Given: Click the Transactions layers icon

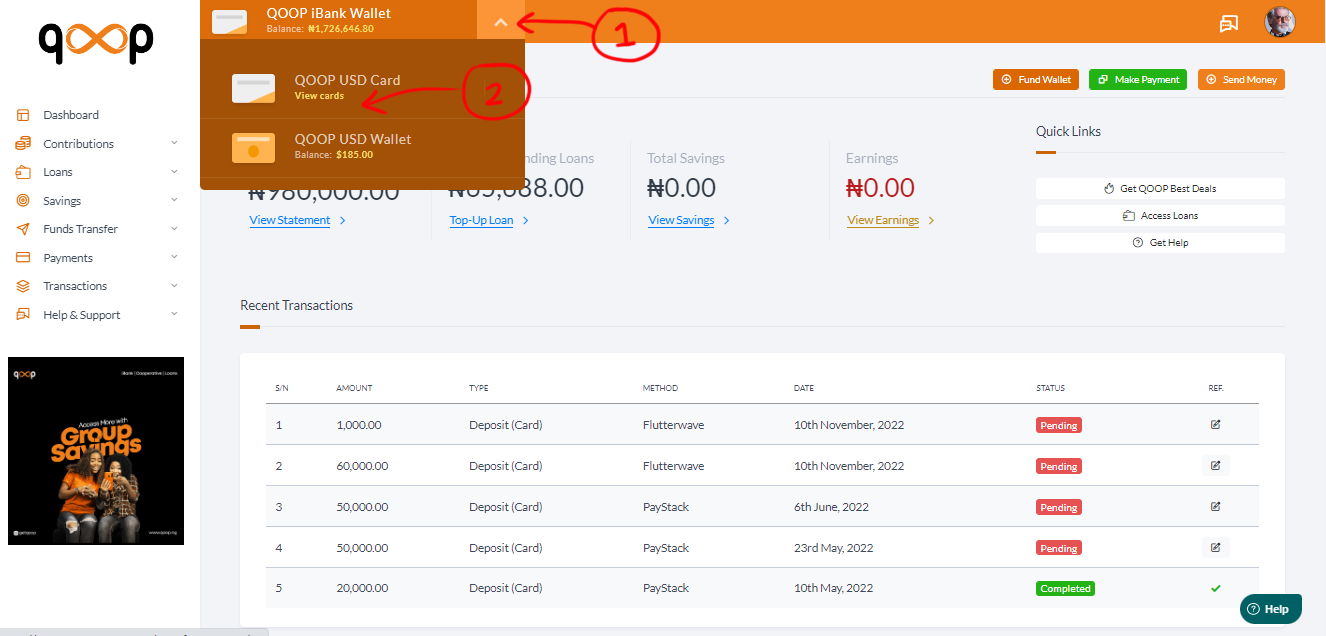Looking at the screenshot, I should coord(23,286).
